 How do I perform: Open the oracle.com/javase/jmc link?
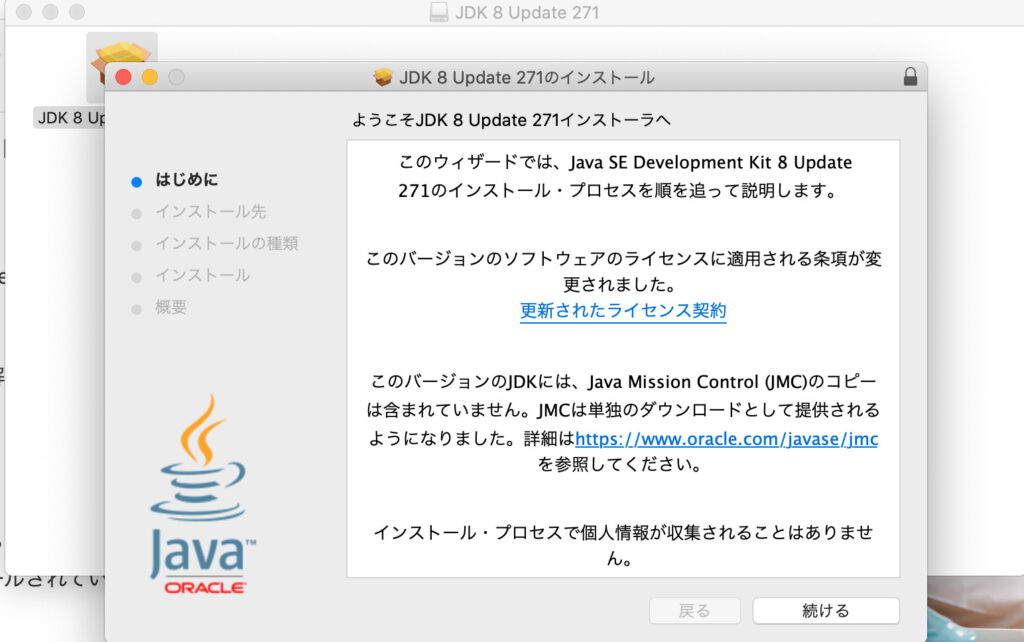pos(726,438)
